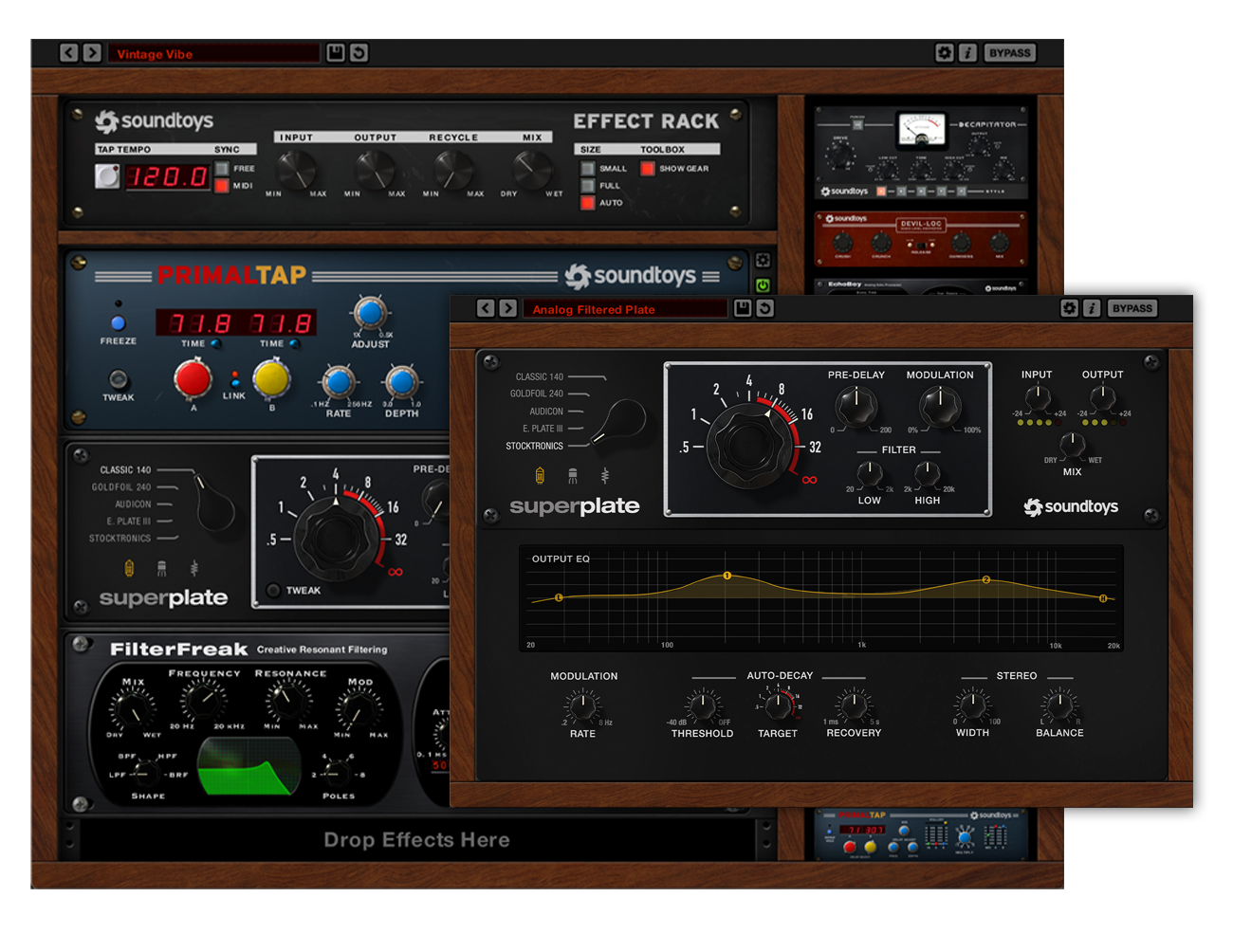
Task: Select clean preamp icon in SuperPlate window
Action: pos(604,475)
